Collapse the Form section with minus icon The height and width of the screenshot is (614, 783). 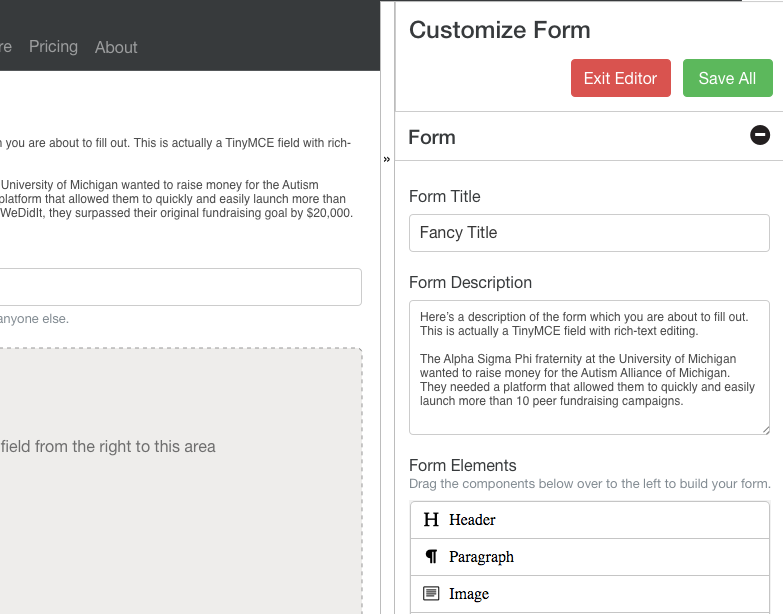[x=760, y=135]
